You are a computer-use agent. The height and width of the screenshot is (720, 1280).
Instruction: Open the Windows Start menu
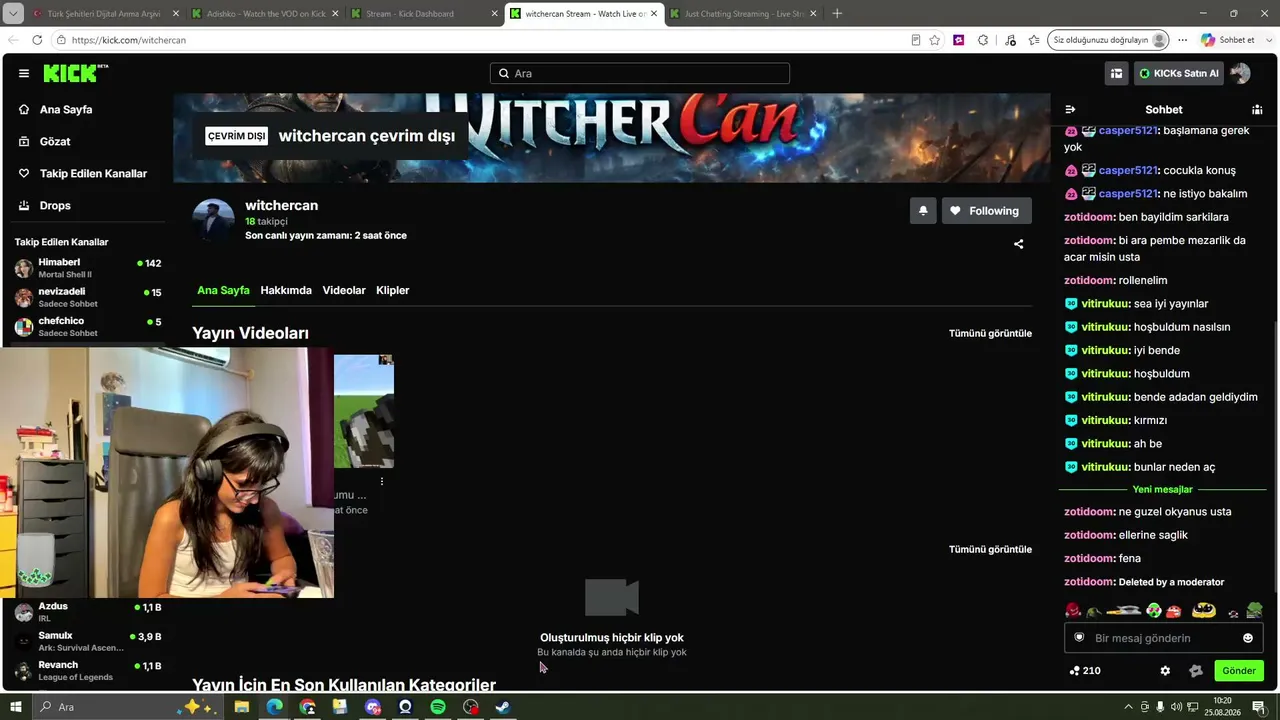click(x=15, y=707)
